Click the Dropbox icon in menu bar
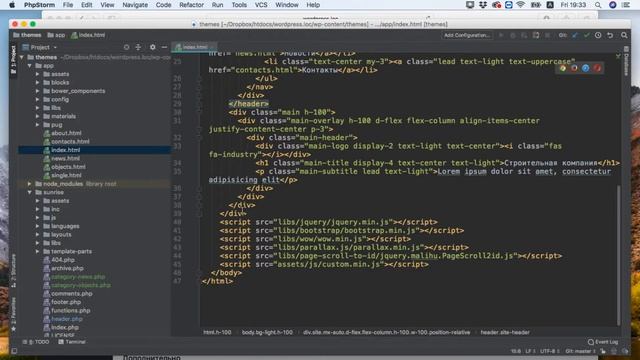This screenshot has width=640, height=360. [483, 5]
